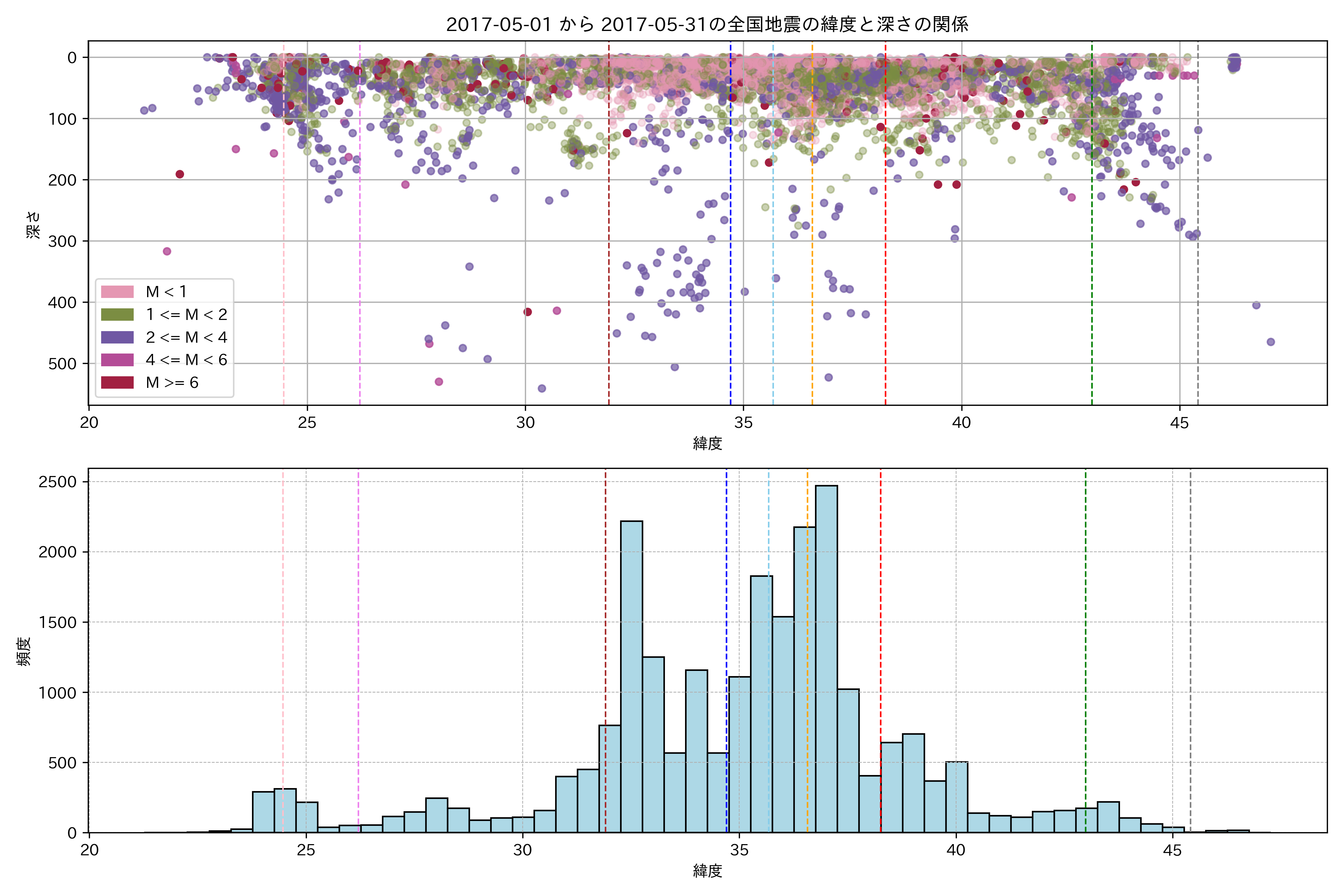
Task: Click the 500 depth tick label on scatter
Action: click(x=62, y=364)
